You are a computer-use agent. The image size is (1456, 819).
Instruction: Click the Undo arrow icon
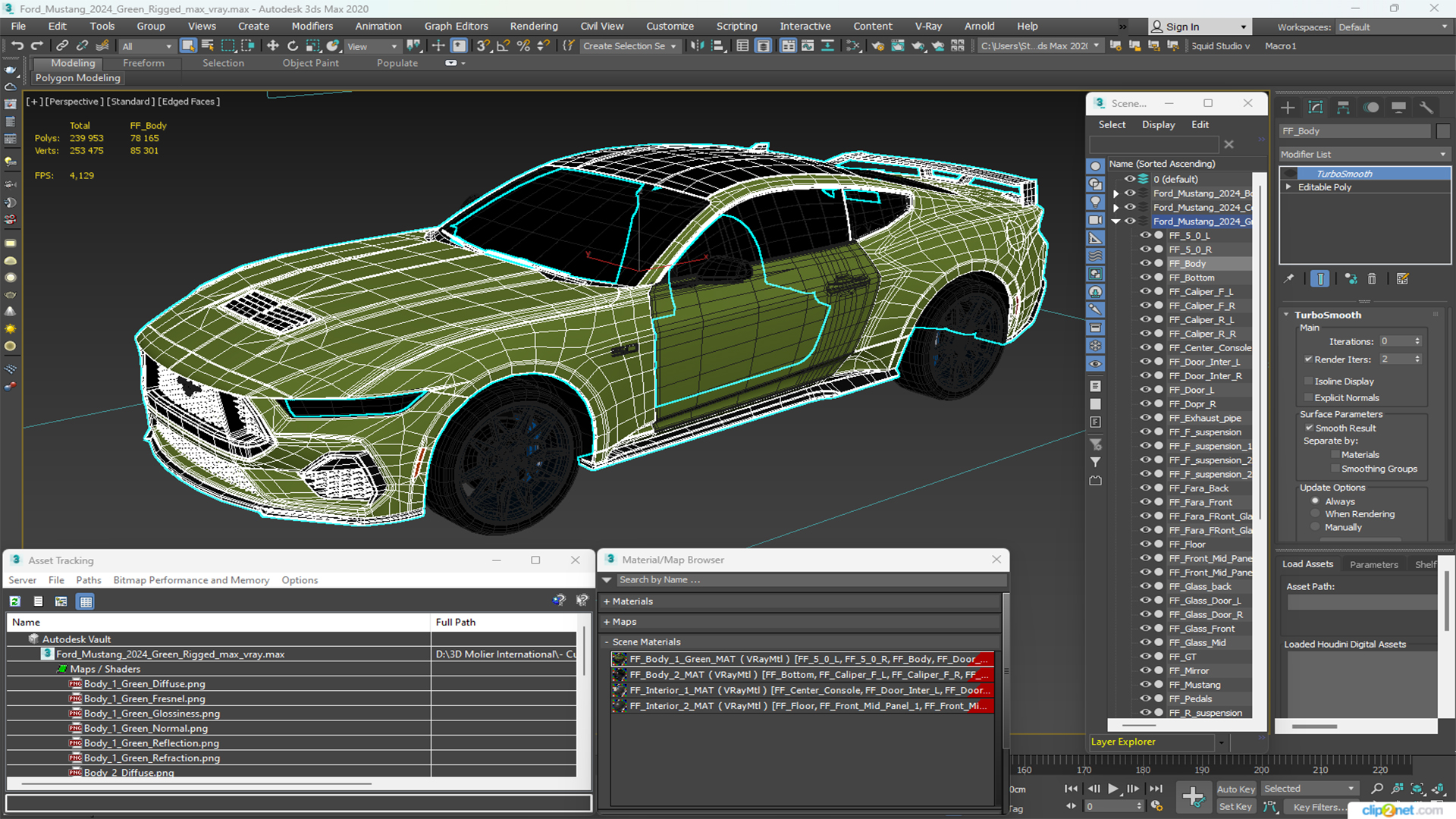click(17, 45)
